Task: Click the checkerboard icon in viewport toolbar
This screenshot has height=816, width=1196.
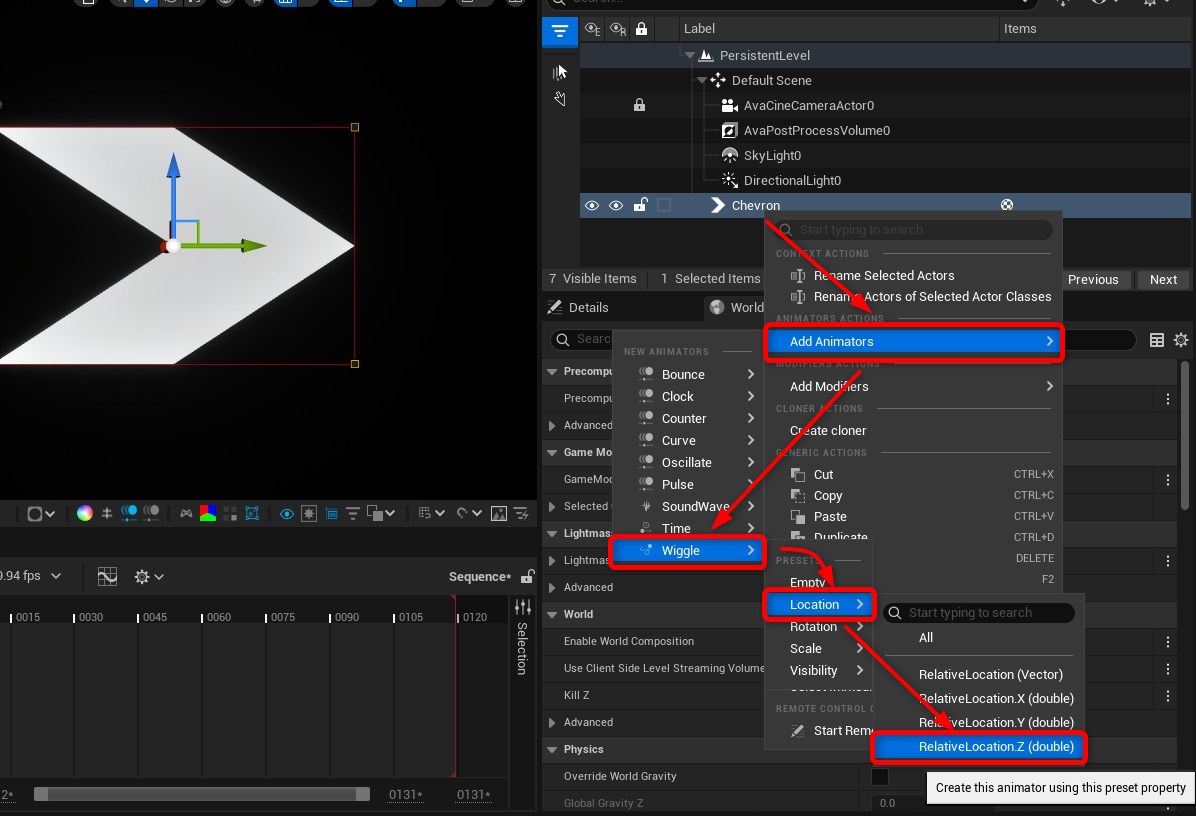Action: [230, 513]
